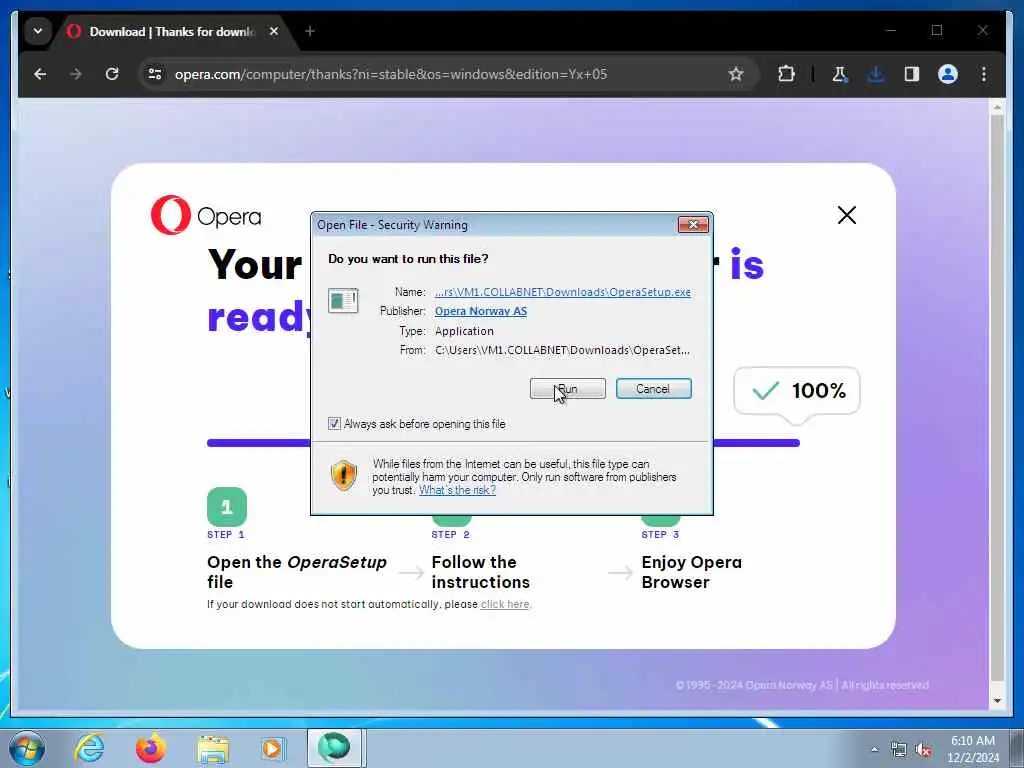Cancel the Open File security warning
The width and height of the screenshot is (1024, 768).
[653, 389]
